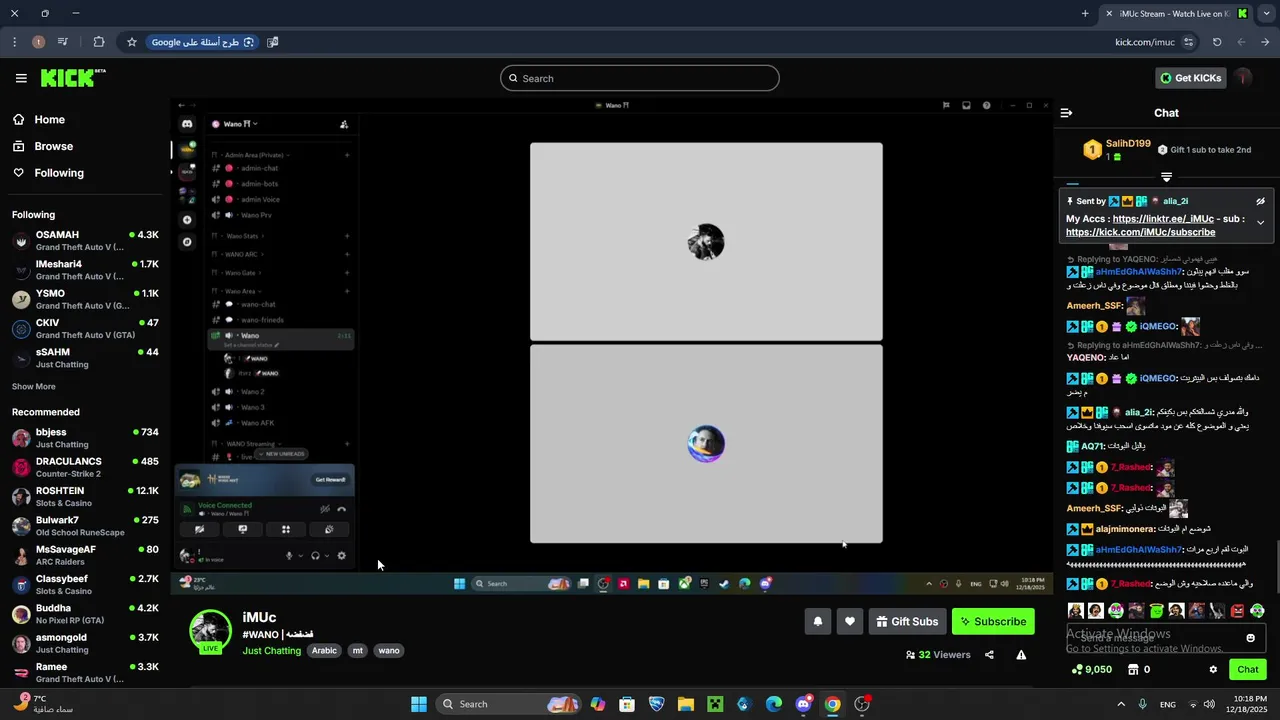
Task: Click SalihD199 top gifter entry
Action: click(x=1118, y=150)
